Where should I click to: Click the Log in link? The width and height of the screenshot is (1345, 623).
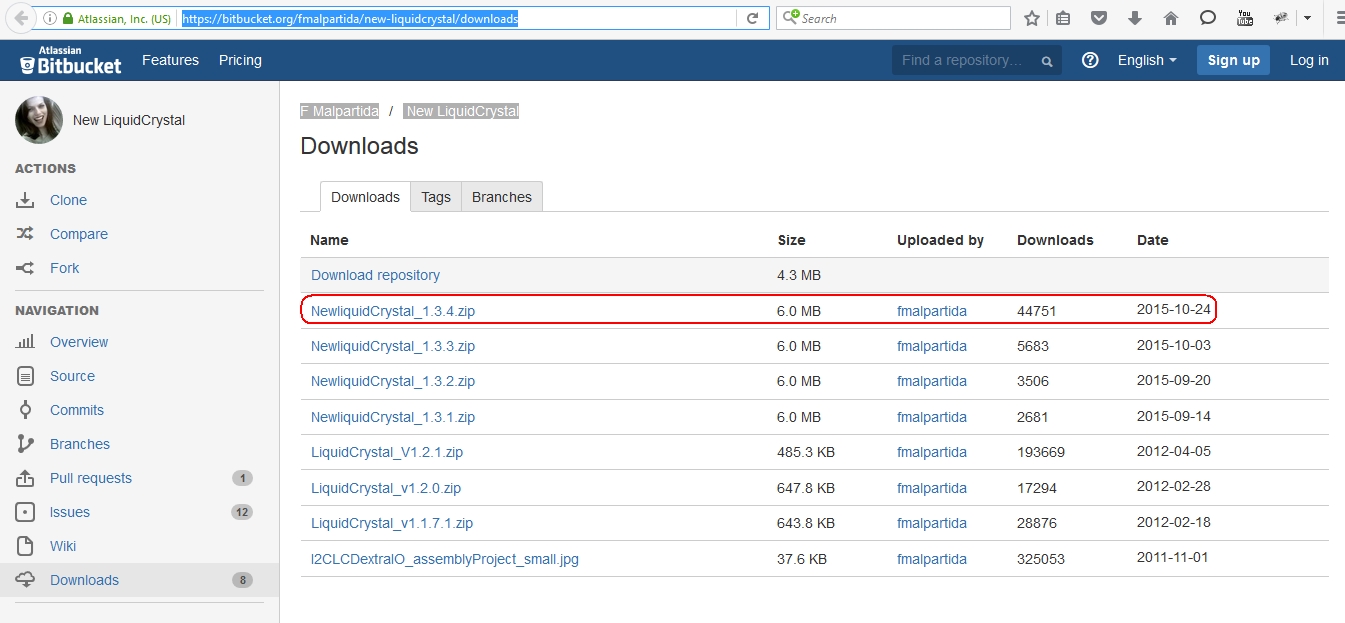1309,60
